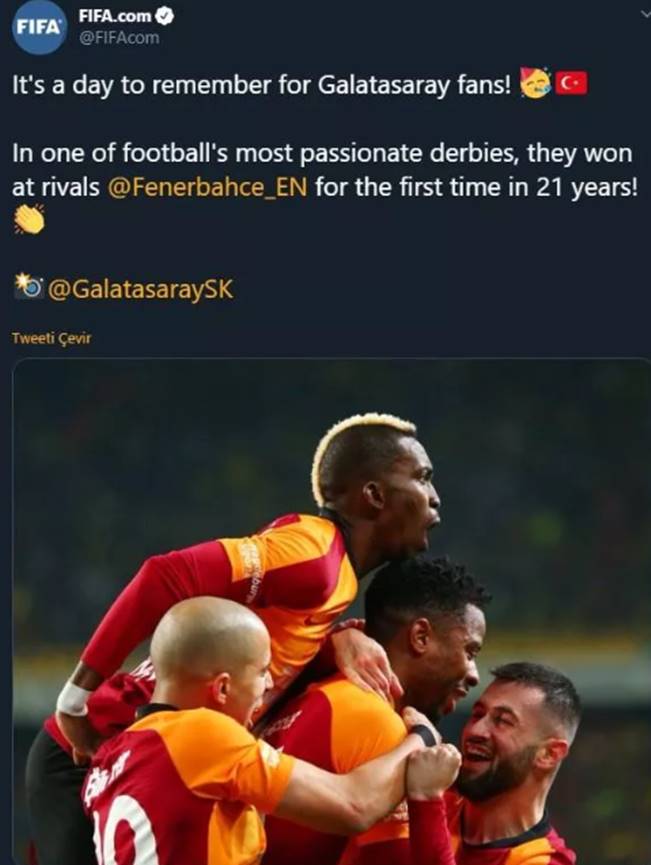651x865 pixels.
Task: Click the clapping hands emoji
Action: (x=29, y=219)
